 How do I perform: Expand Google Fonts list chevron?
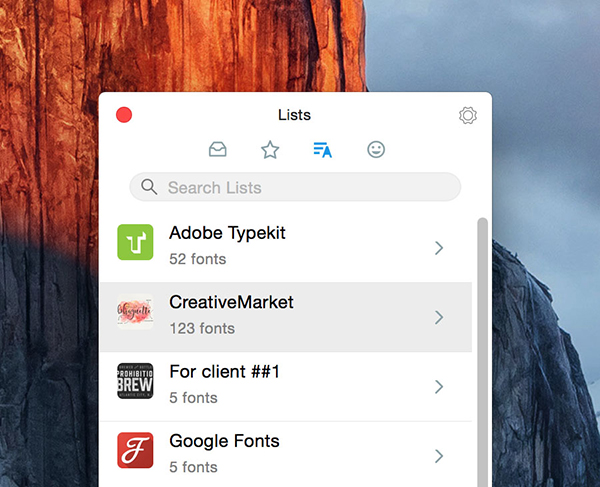click(x=439, y=456)
